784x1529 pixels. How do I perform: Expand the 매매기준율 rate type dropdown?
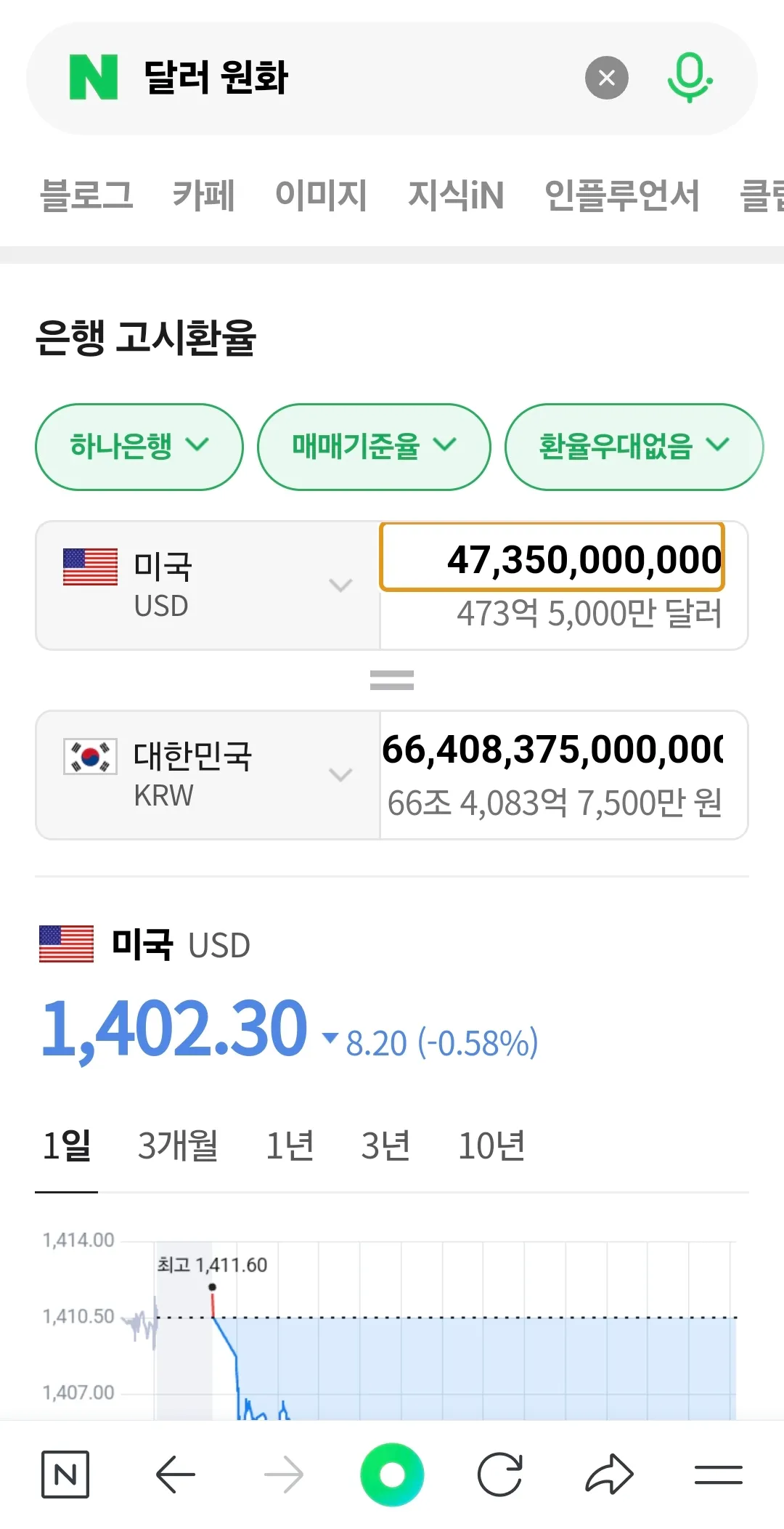(x=374, y=446)
